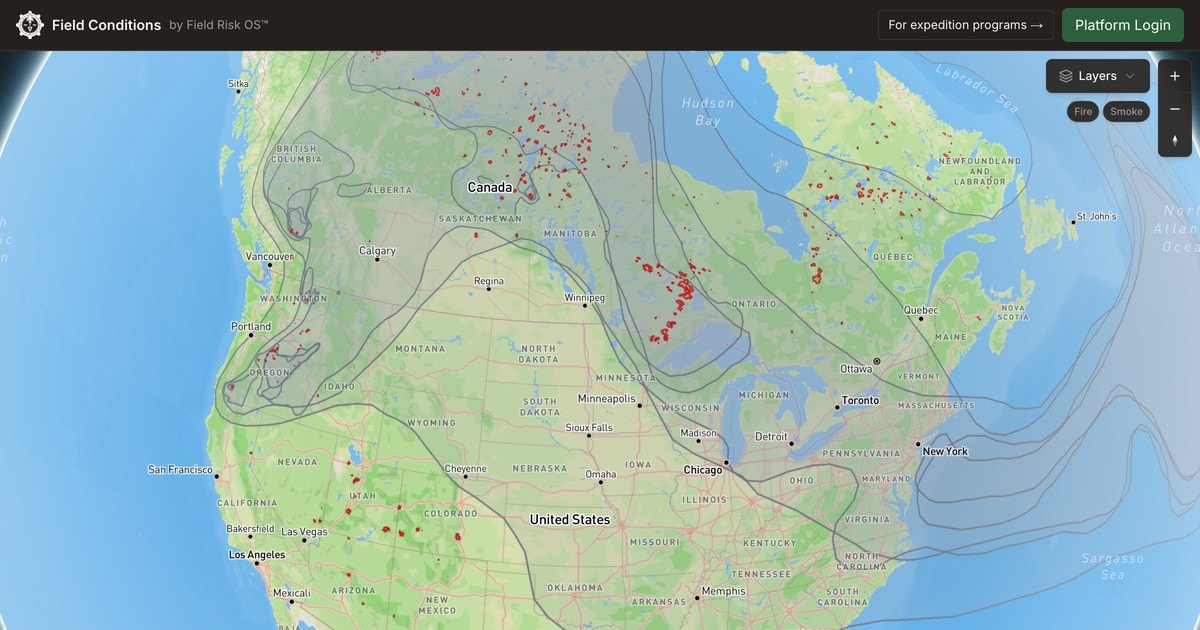Reset map bearing with compass button
The height and width of the screenshot is (630, 1200).
click(1175, 140)
